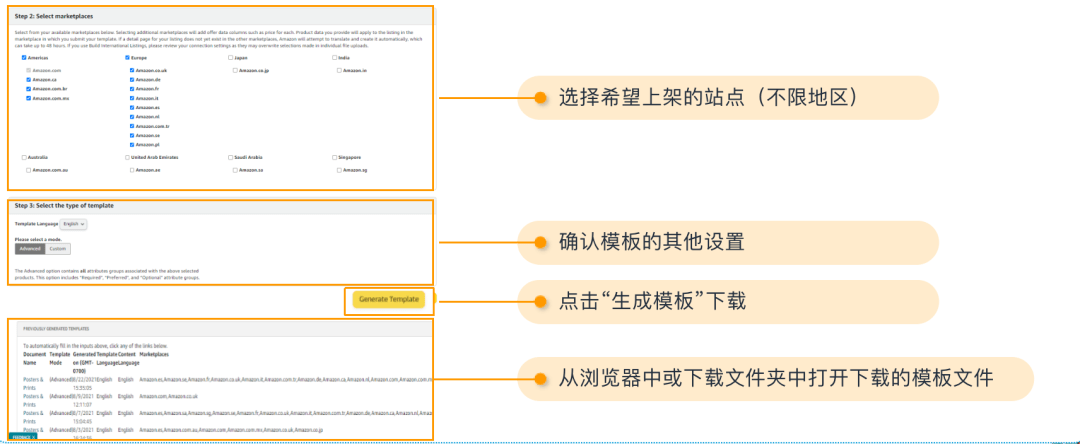Open the Template Language dropdown

[x=74, y=225]
